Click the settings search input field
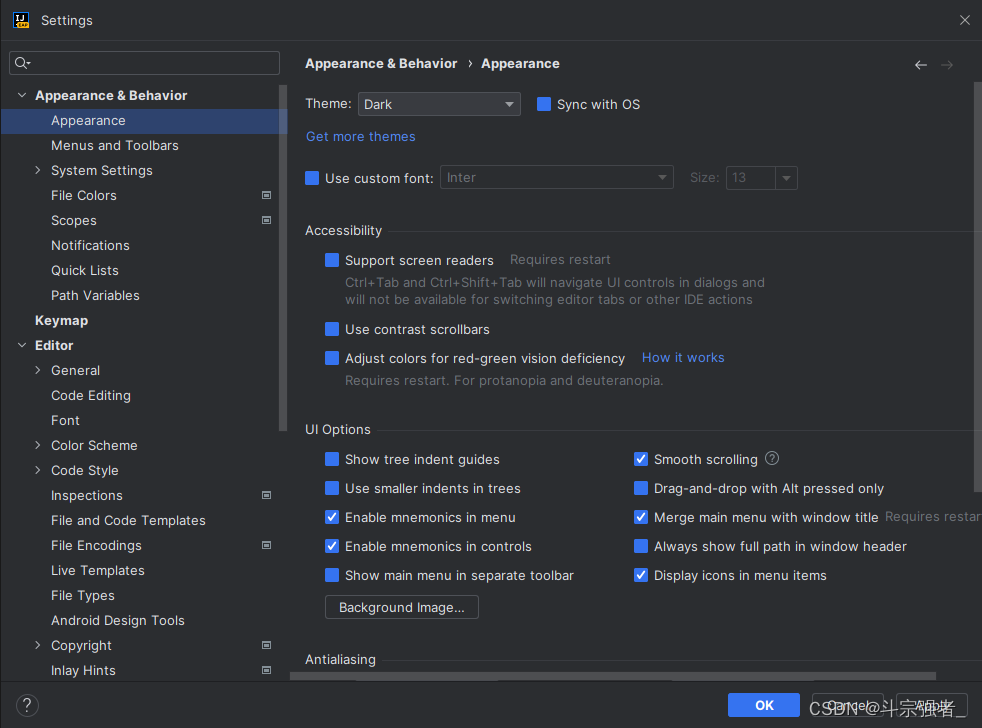The image size is (982, 728). point(144,63)
